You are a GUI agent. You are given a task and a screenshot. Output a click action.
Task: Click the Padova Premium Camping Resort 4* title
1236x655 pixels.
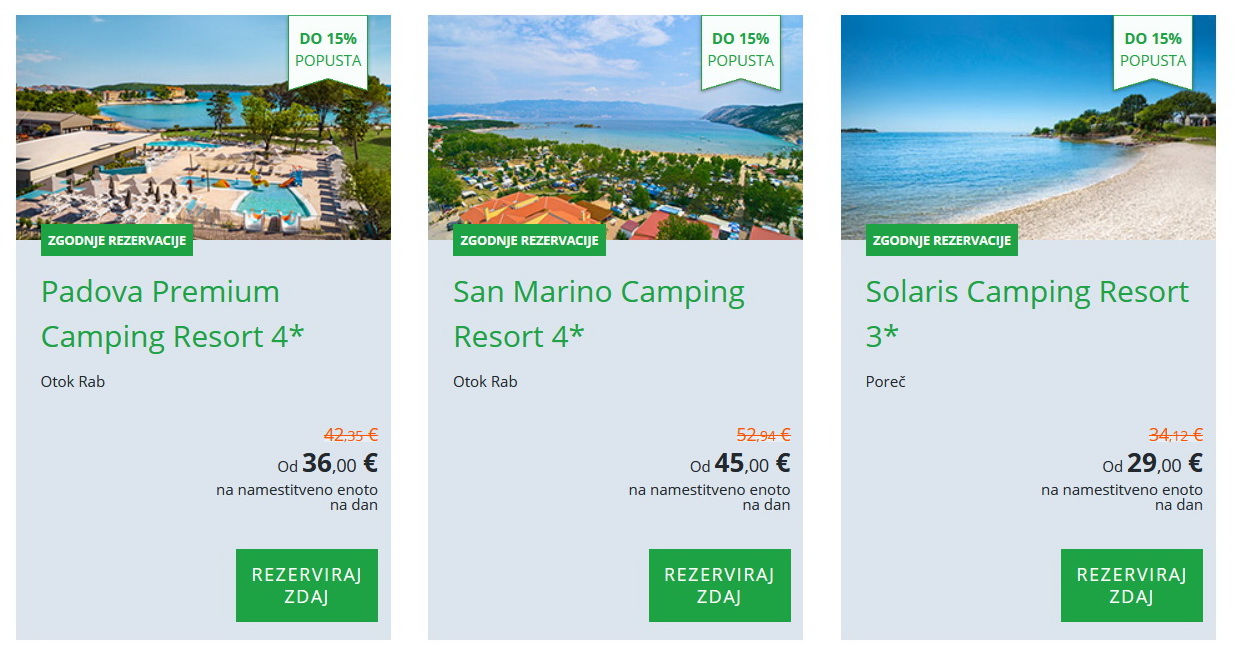[x=172, y=314]
